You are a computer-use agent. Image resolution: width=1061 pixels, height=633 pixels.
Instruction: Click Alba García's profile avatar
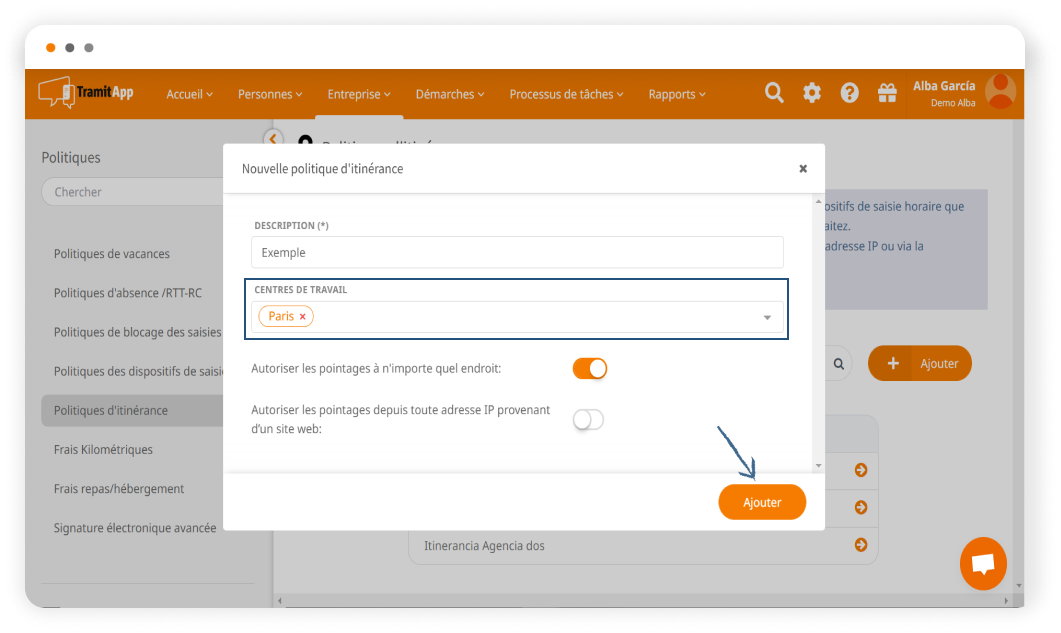pyautogui.click(x=1000, y=92)
